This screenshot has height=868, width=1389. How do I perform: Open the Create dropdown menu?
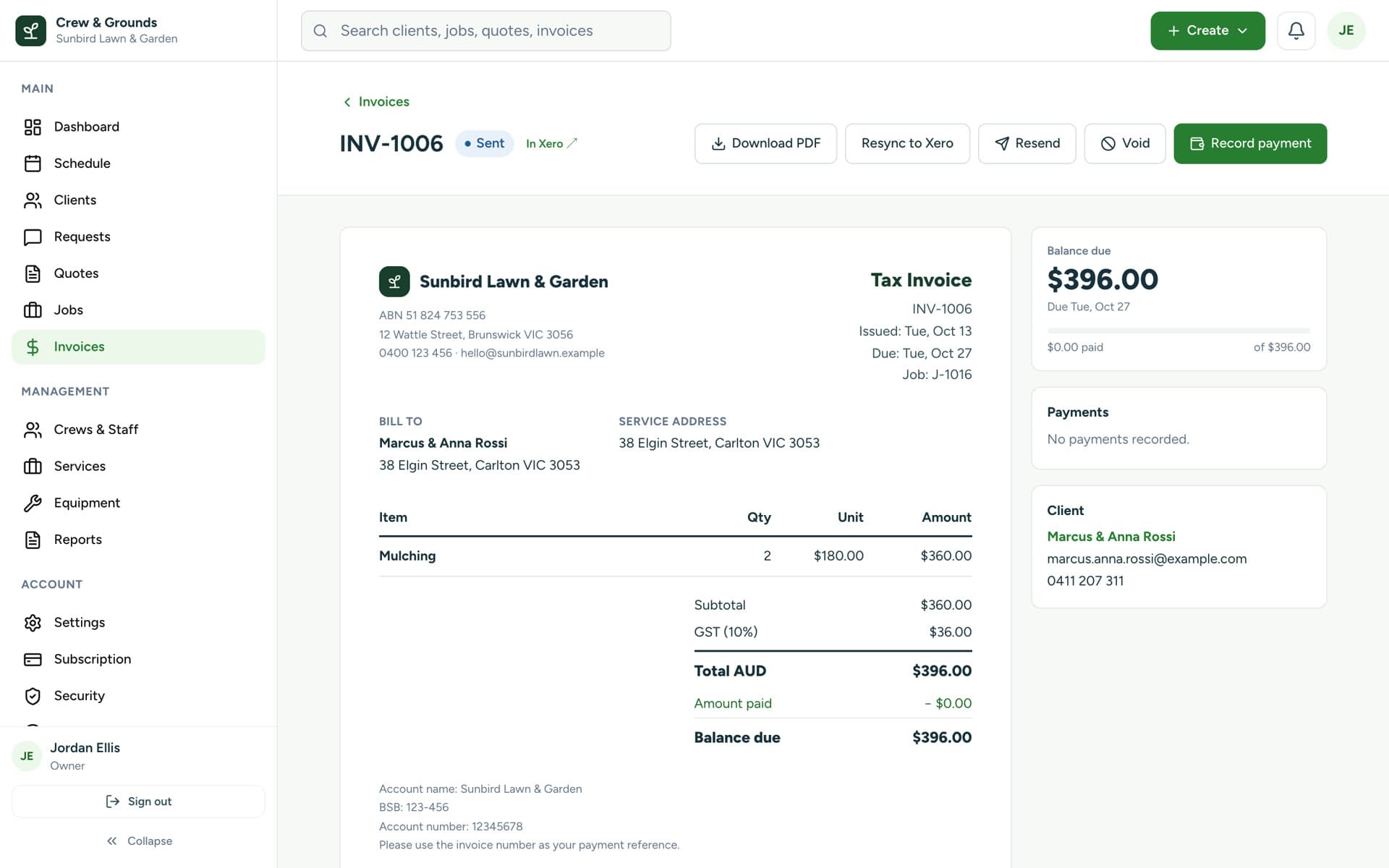(x=1207, y=30)
